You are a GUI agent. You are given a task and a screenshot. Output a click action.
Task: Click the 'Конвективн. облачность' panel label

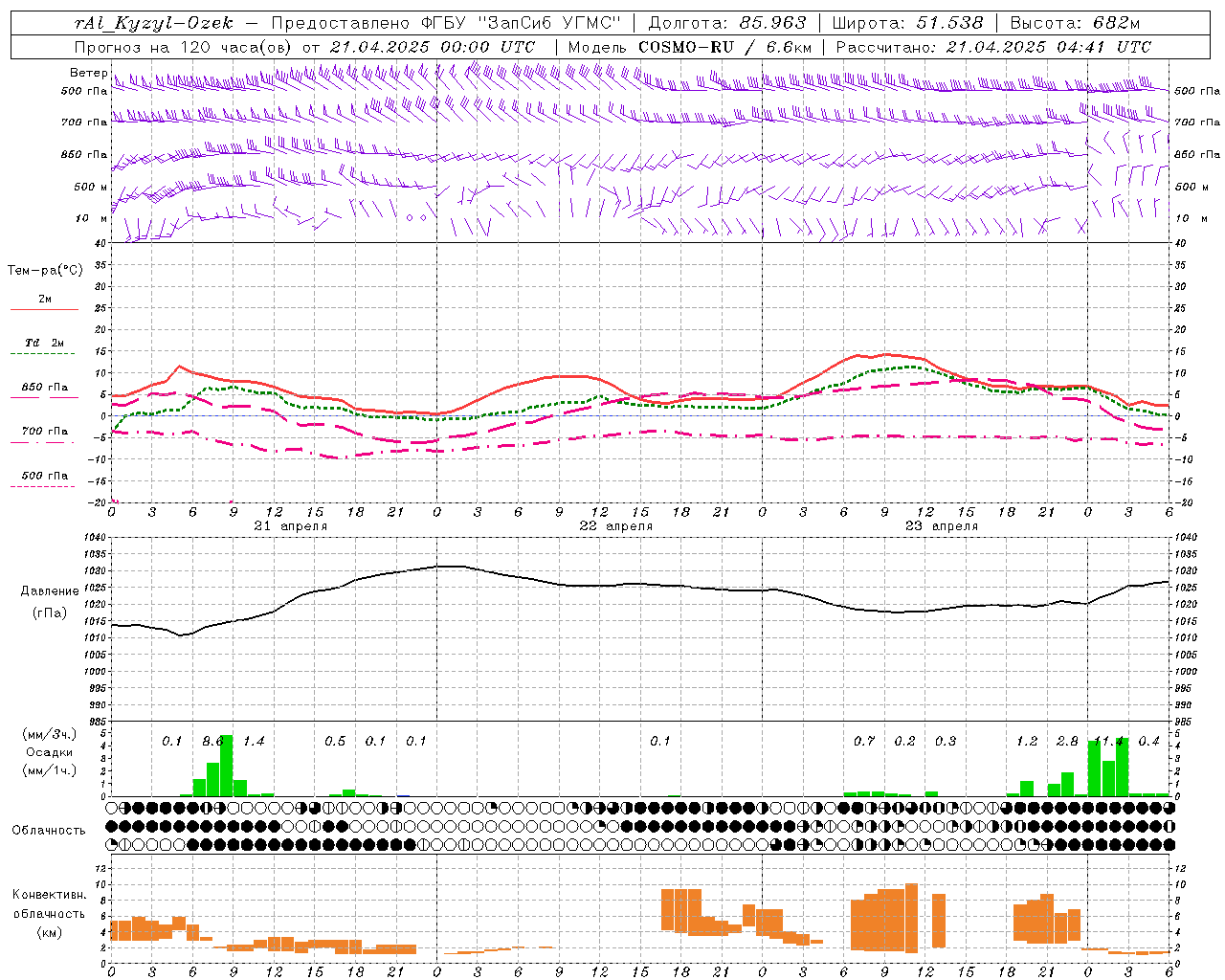[x=49, y=903]
